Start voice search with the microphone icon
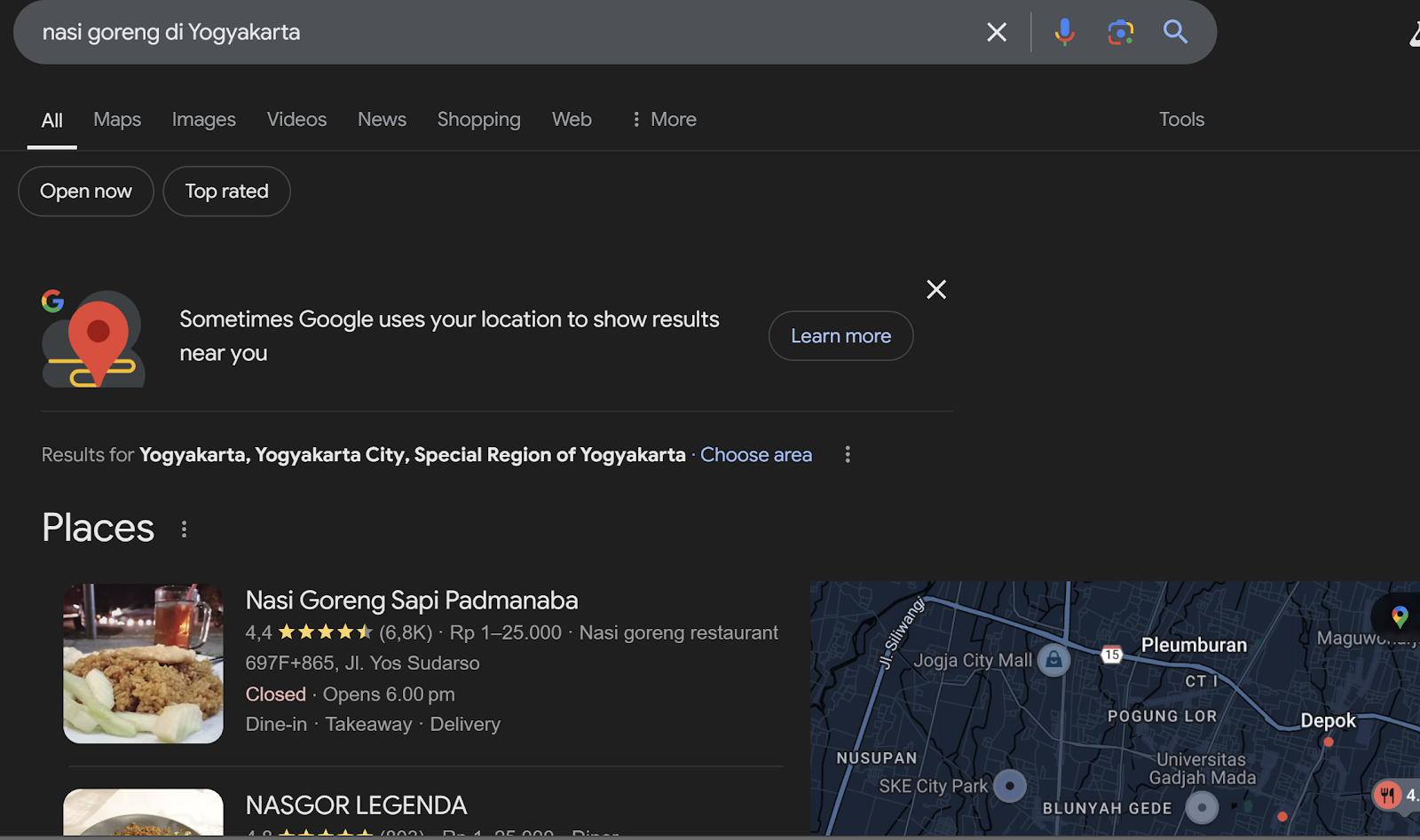The width and height of the screenshot is (1420, 840). (1064, 33)
